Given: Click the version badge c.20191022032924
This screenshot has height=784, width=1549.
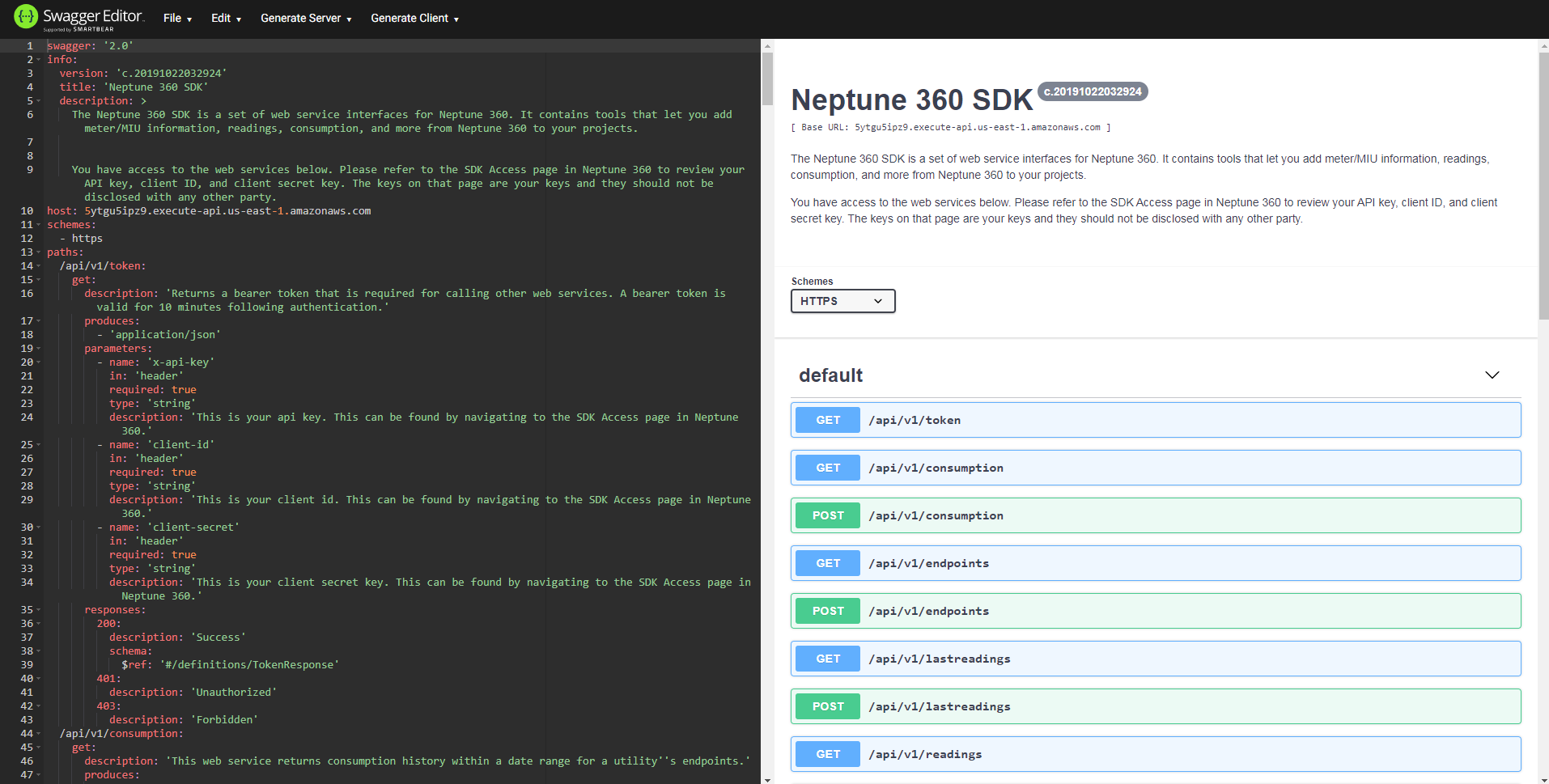Looking at the screenshot, I should [1093, 91].
